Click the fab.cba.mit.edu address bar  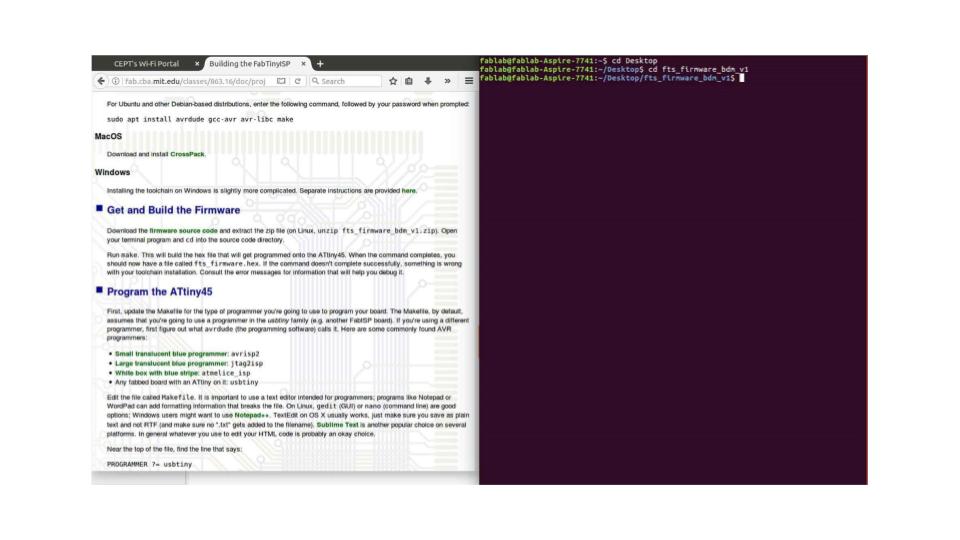196,81
